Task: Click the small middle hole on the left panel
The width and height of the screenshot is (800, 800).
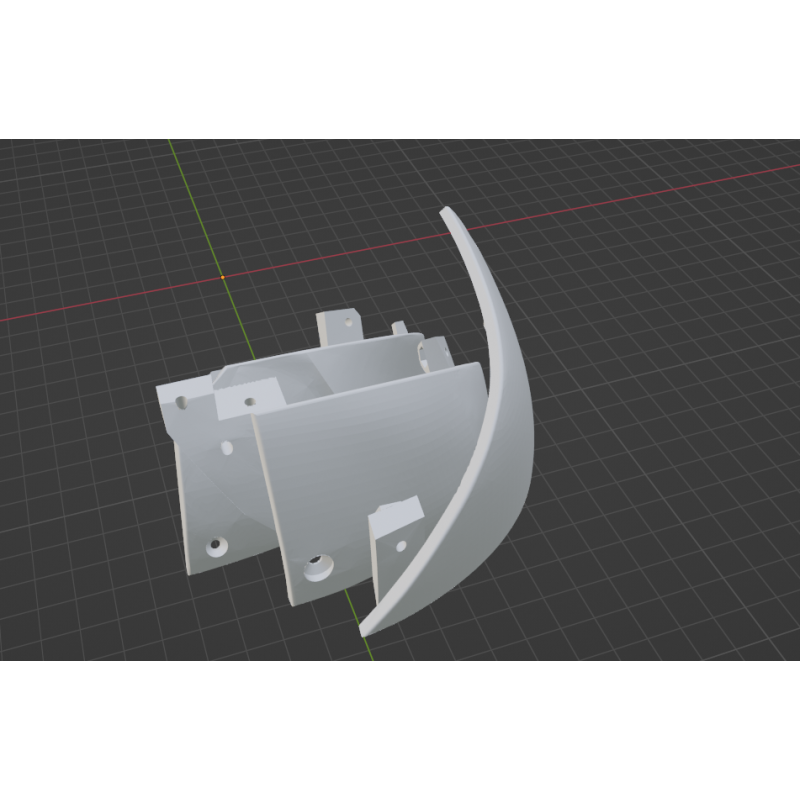Action: [x=229, y=447]
